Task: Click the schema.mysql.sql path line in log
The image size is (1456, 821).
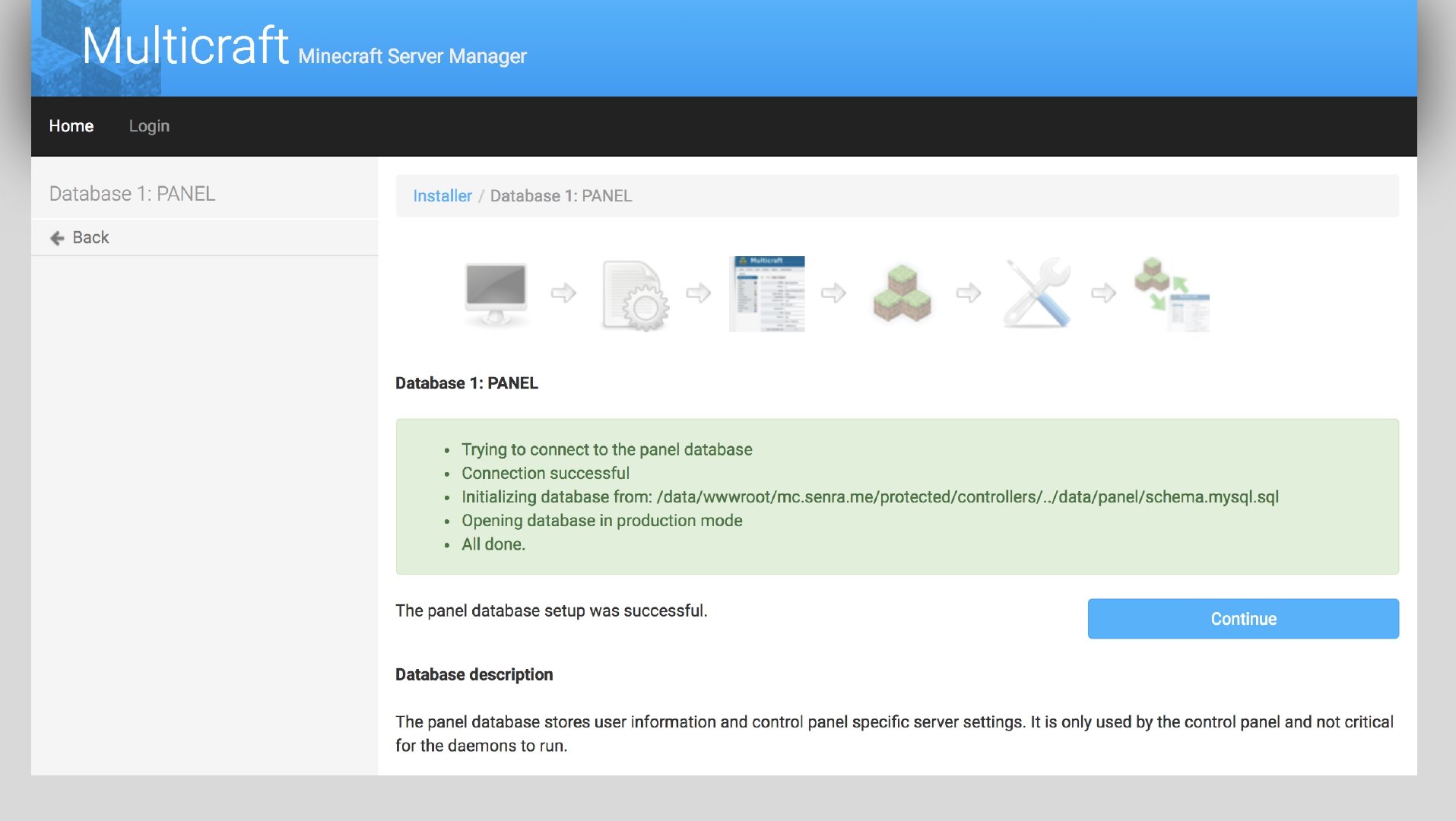Action: (869, 497)
